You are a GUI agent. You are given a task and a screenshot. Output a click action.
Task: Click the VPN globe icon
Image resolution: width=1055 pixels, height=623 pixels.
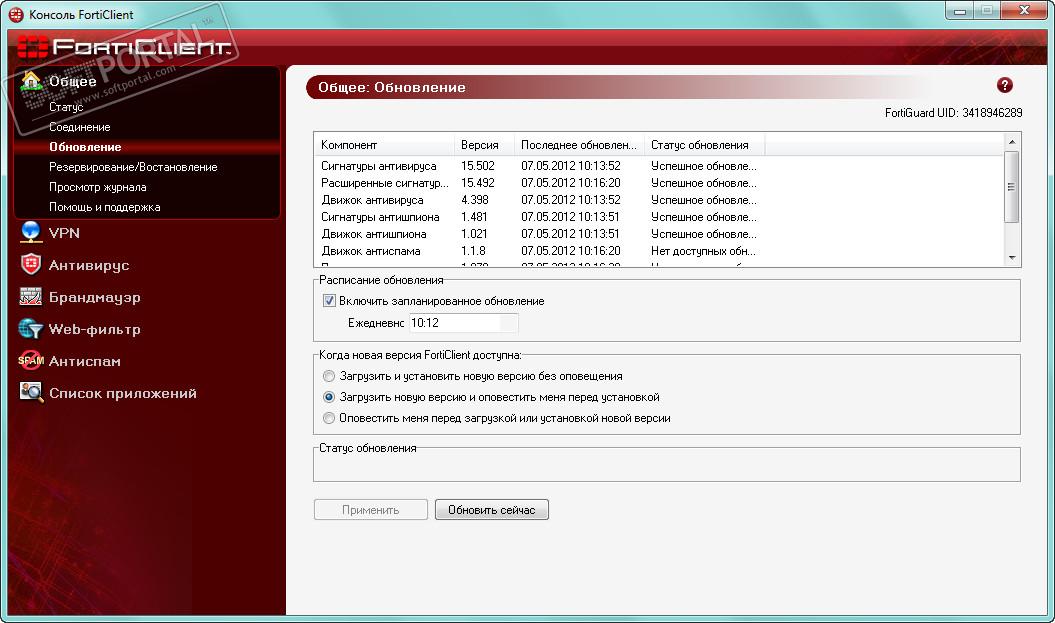coord(31,232)
